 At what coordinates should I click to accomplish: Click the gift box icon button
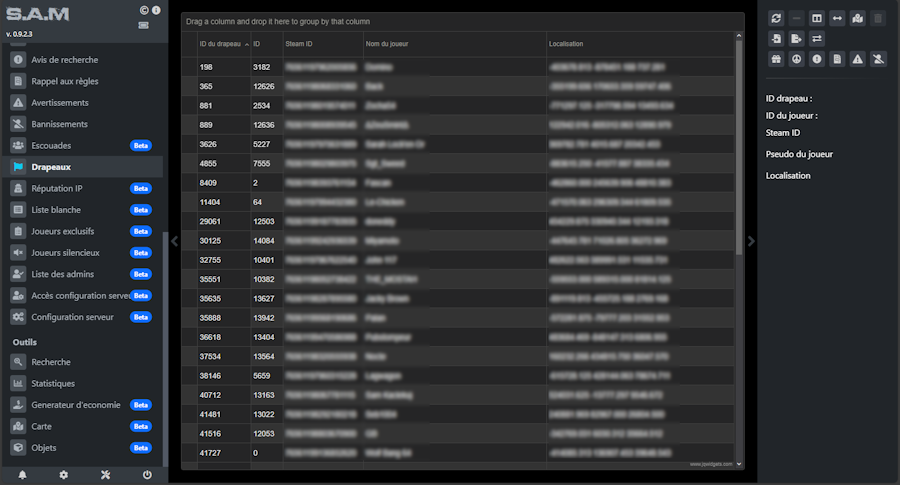click(776, 59)
